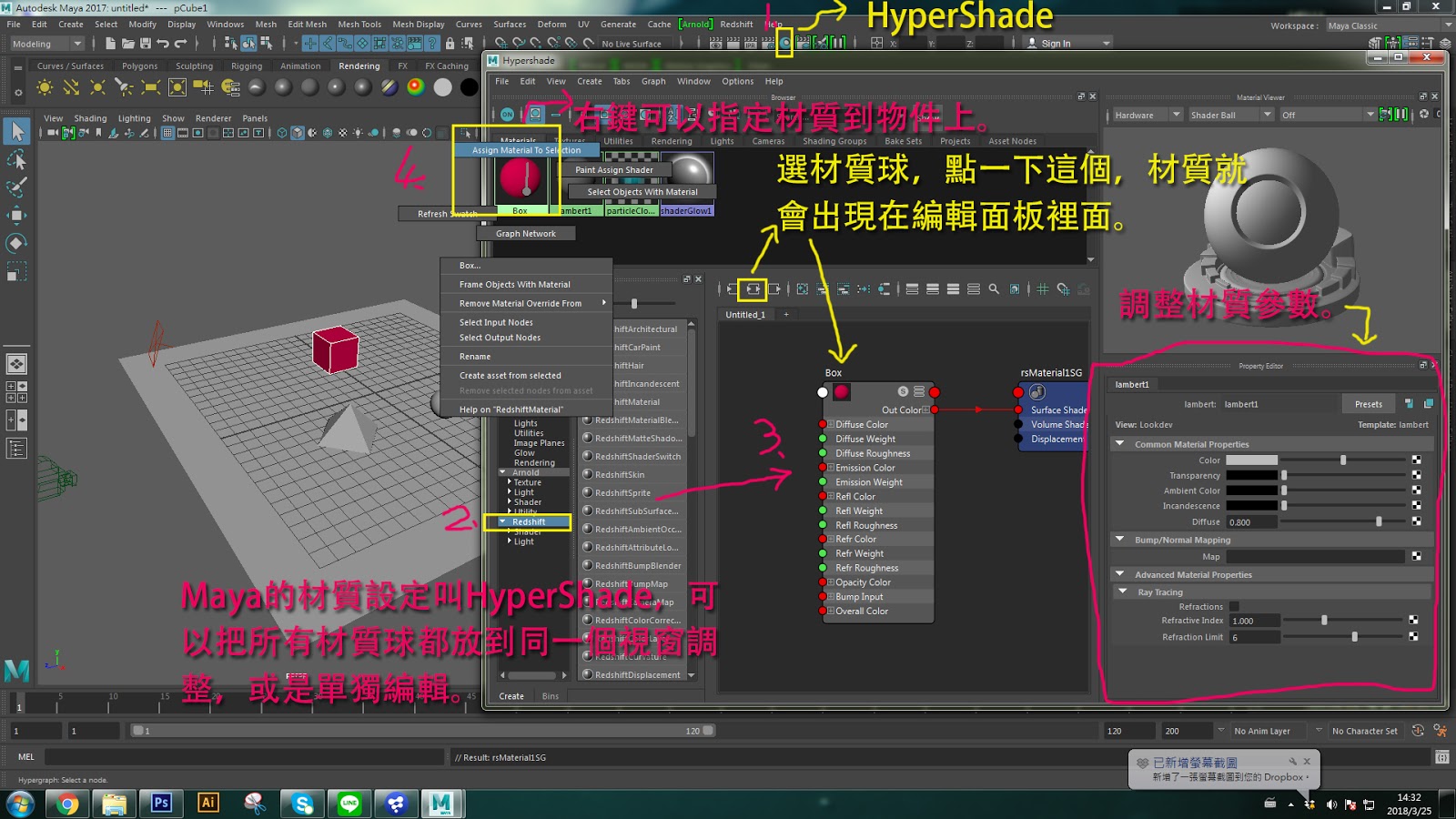Create a spot light from shelf

124,87
